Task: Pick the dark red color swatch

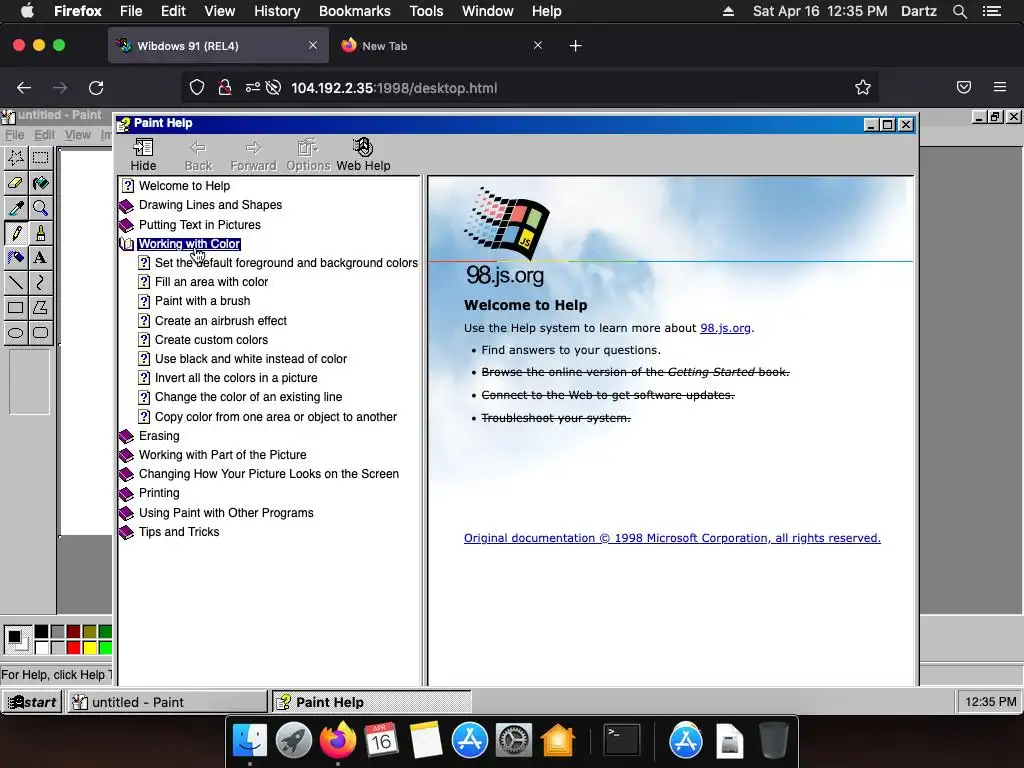Action: pos(74,632)
